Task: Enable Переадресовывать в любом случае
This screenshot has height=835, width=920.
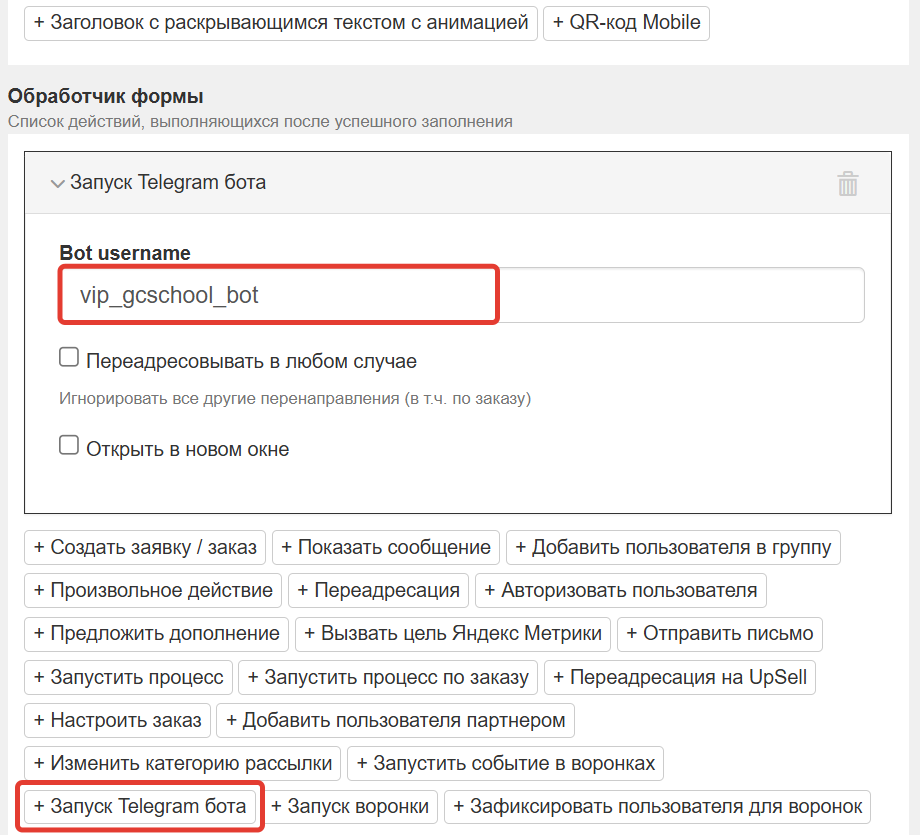Action: (68, 356)
